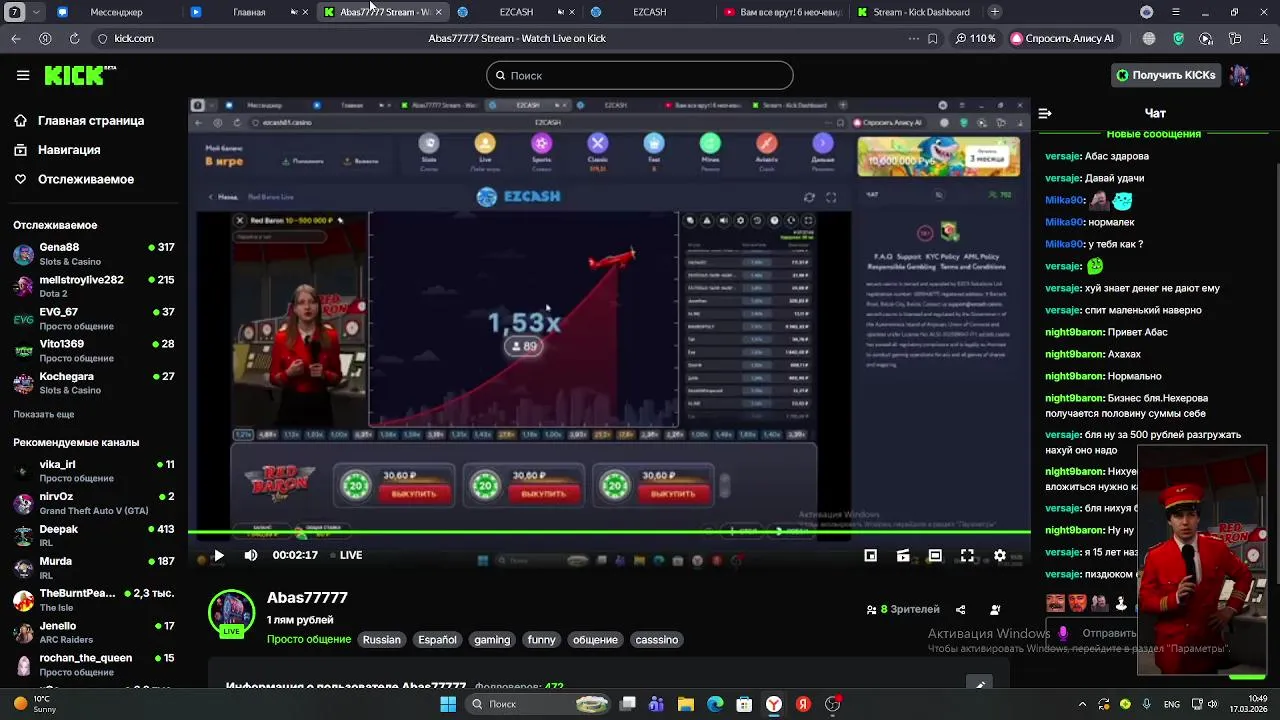Viewport: 1280px width, 720px height.
Task: Jump to Новые сообщения in chat
Action: [1154, 134]
